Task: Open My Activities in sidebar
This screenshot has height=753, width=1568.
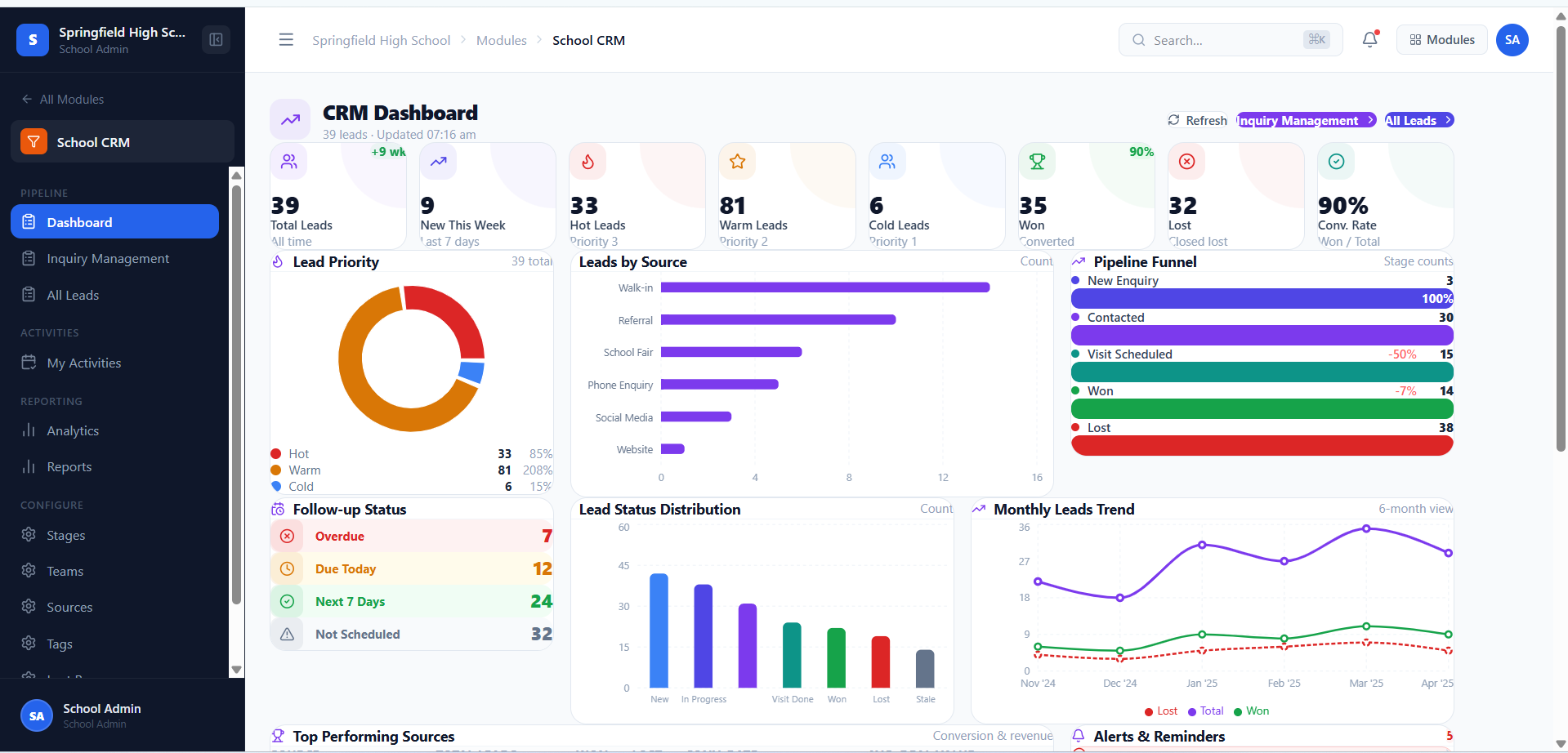Action: point(114,363)
